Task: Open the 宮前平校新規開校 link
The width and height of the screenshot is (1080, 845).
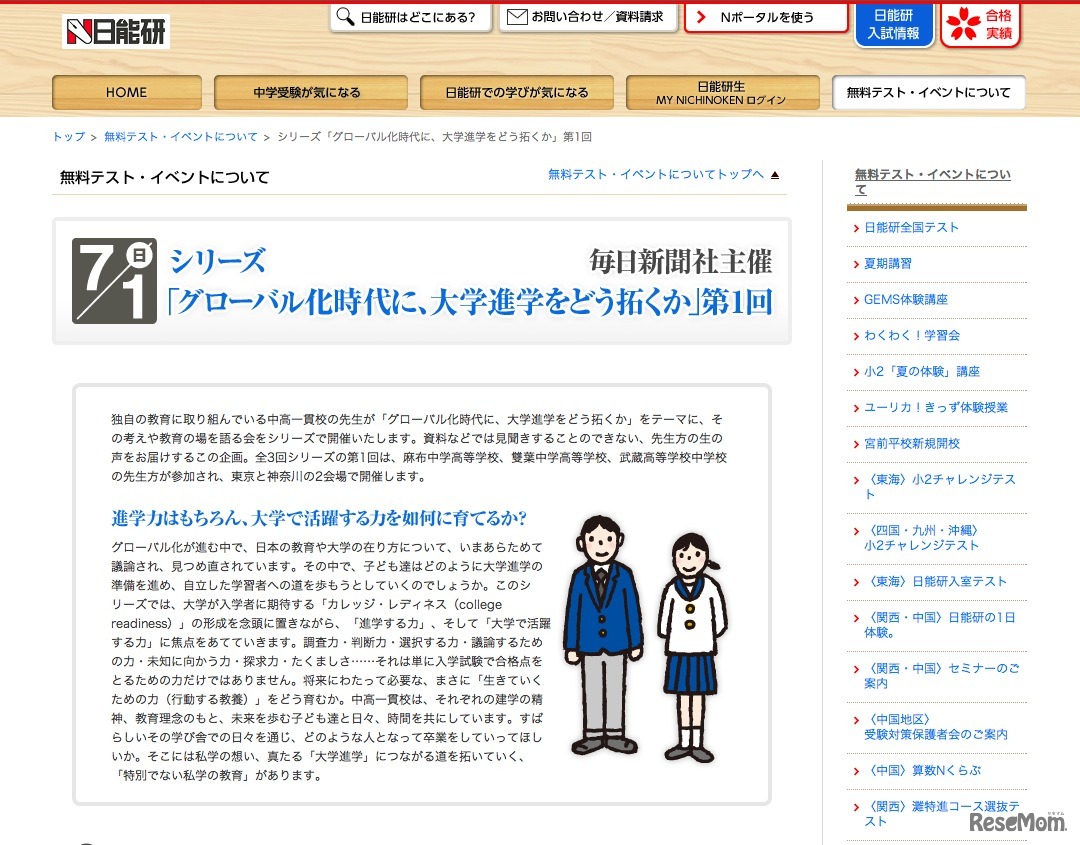Action: tap(912, 443)
